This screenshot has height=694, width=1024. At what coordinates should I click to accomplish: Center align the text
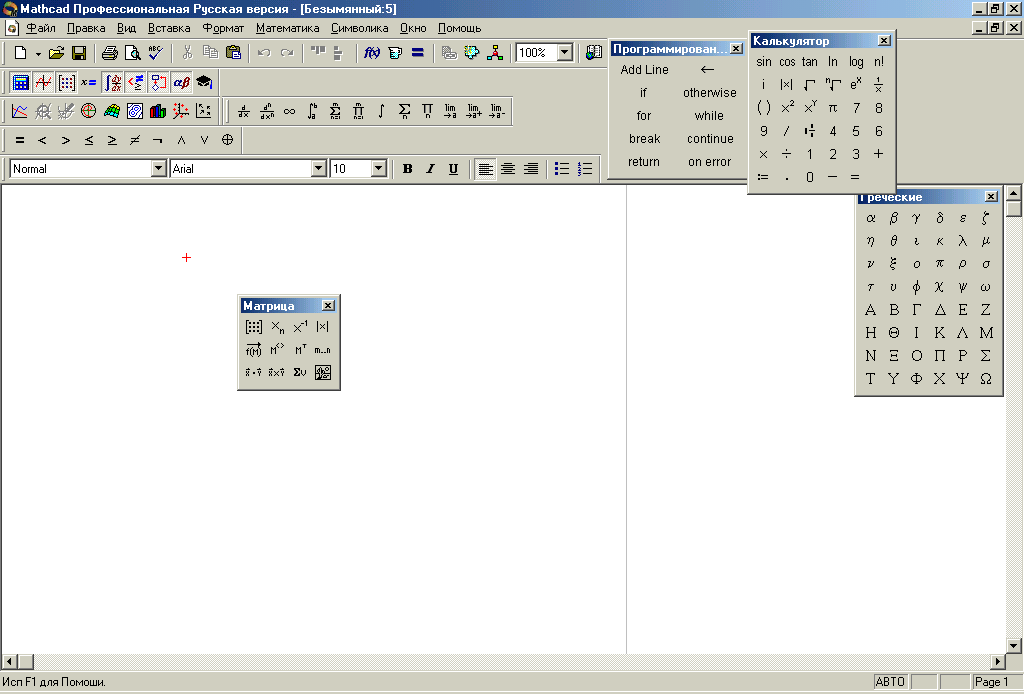coord(508,168)
